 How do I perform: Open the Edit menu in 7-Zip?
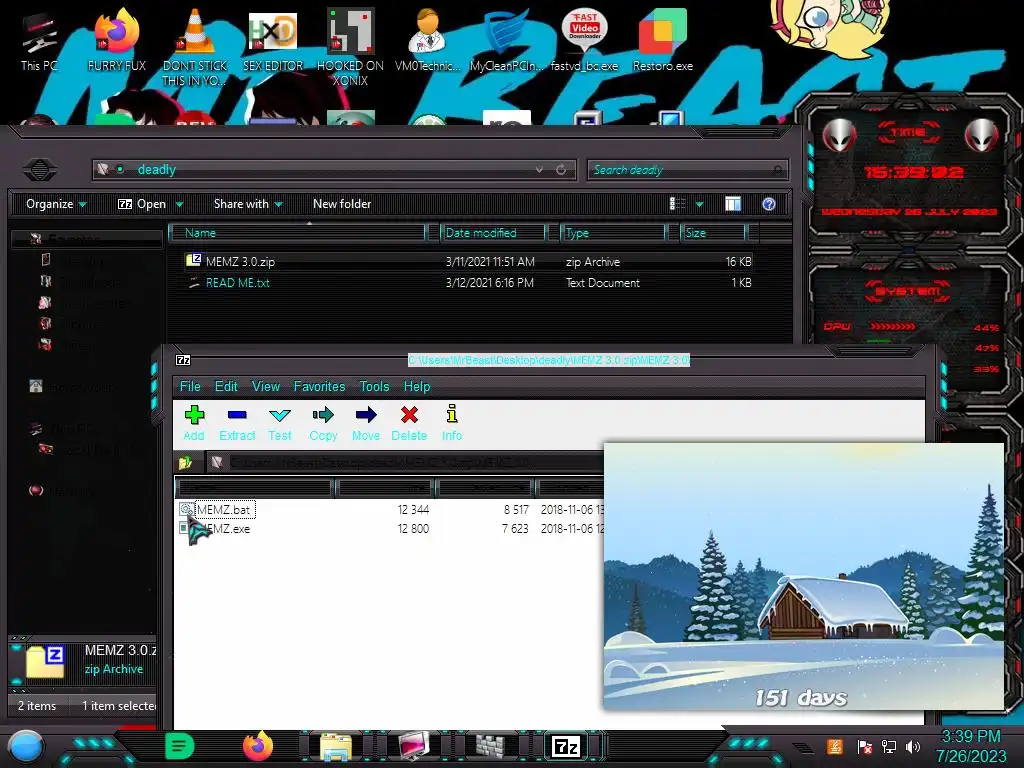[x=226, y=387]
